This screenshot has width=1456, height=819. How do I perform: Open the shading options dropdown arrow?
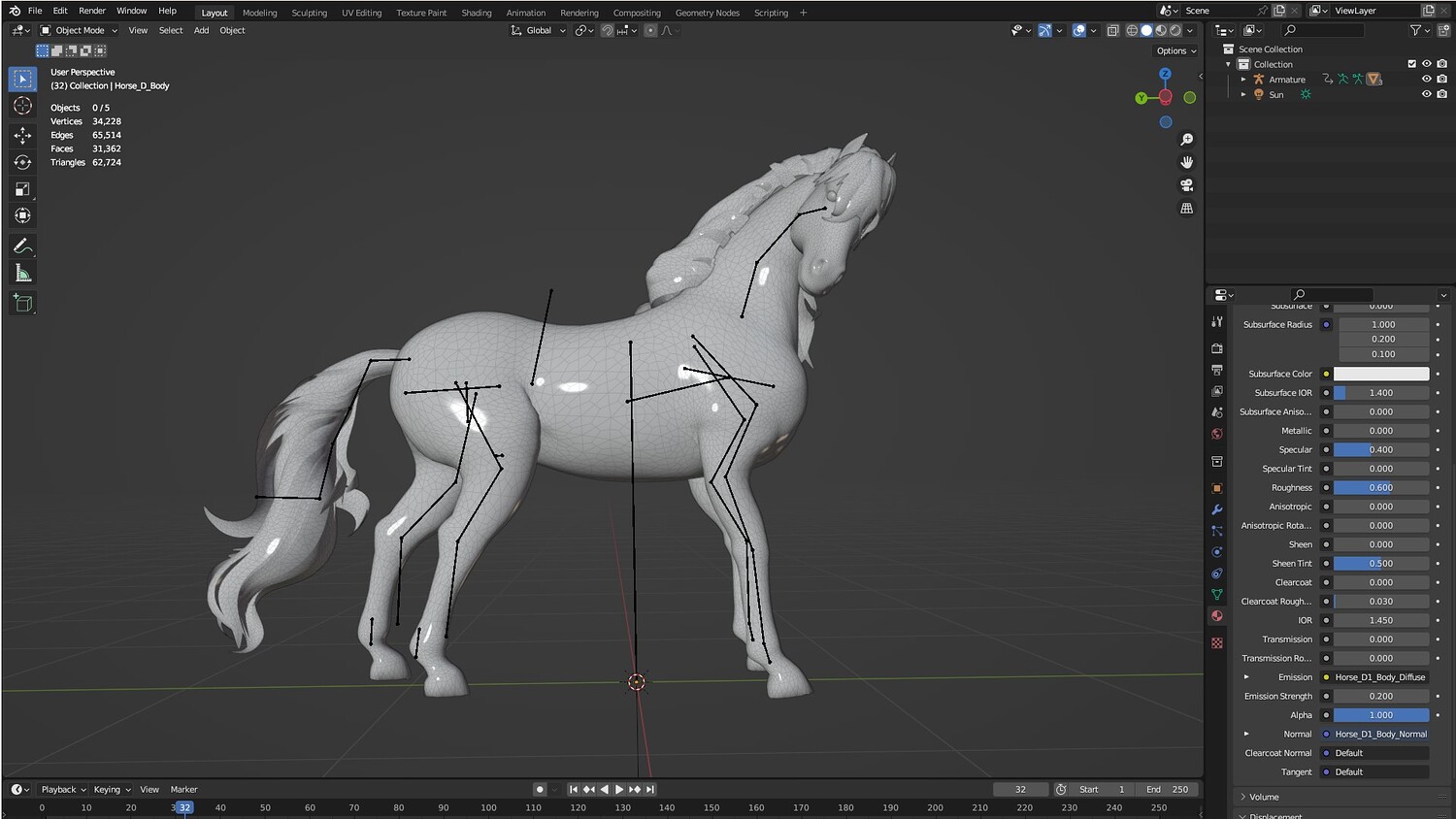tap(1190, 30)
